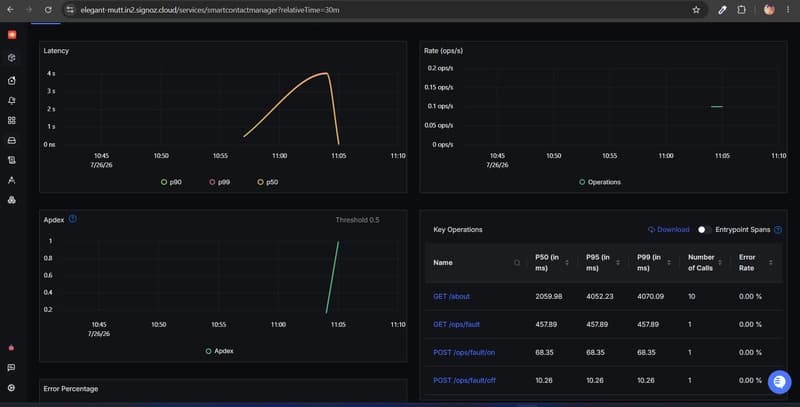Click the browser address bar URL
The height and width of the screenshot is (407, 800).
210,10
